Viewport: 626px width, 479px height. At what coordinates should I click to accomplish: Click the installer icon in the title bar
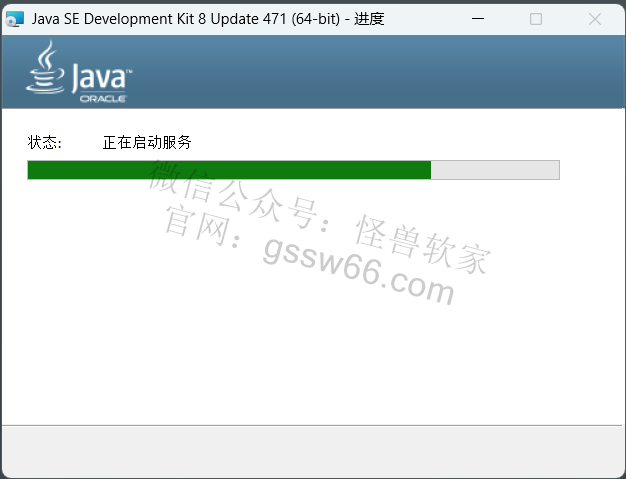tap(15, 19)
